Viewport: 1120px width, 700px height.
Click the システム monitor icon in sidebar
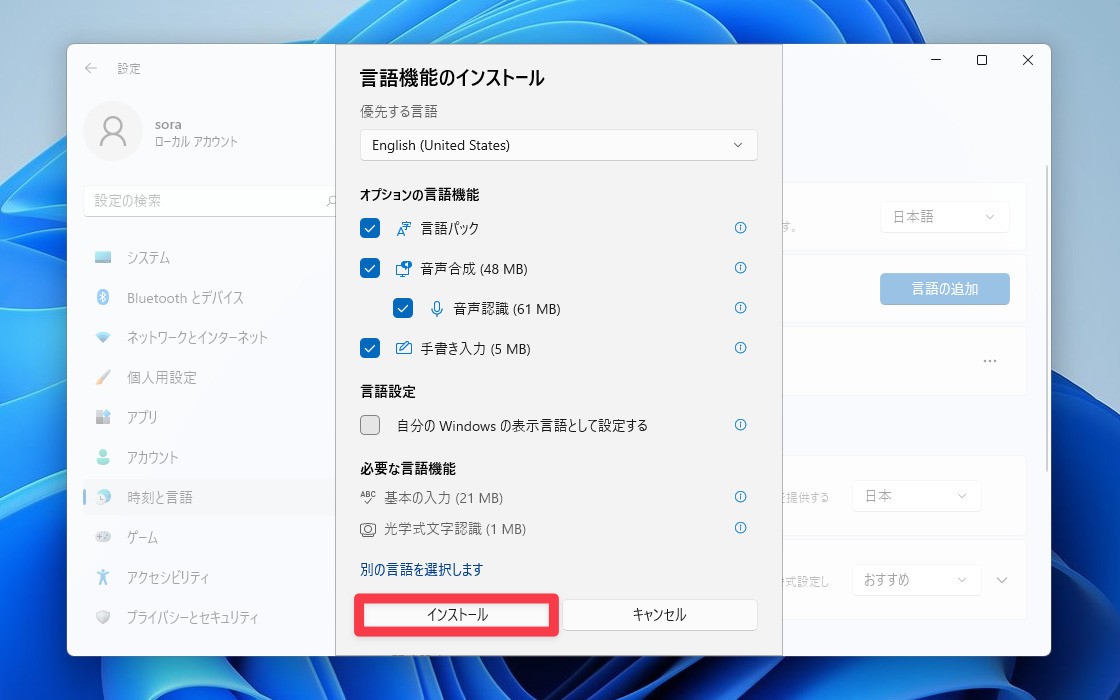tap(103, 257)
